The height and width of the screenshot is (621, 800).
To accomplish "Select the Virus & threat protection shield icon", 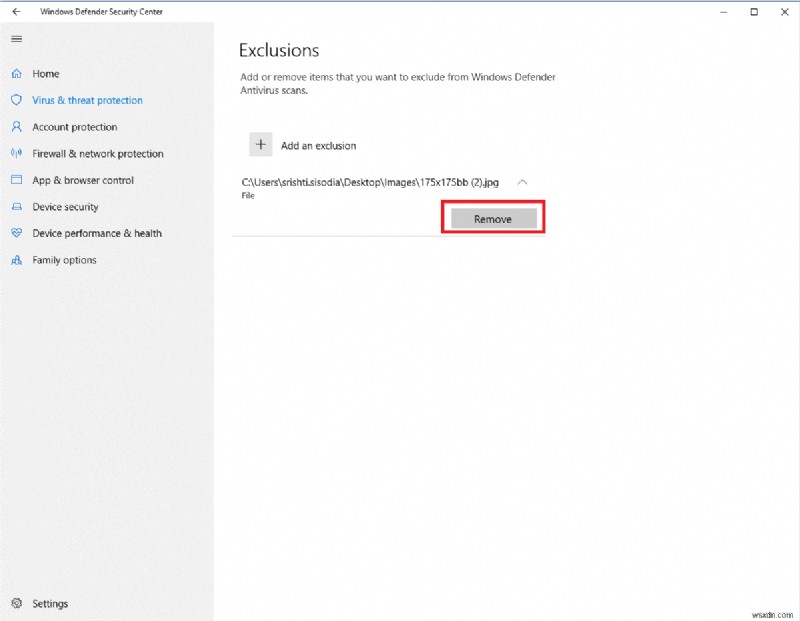I will point(16,100).
